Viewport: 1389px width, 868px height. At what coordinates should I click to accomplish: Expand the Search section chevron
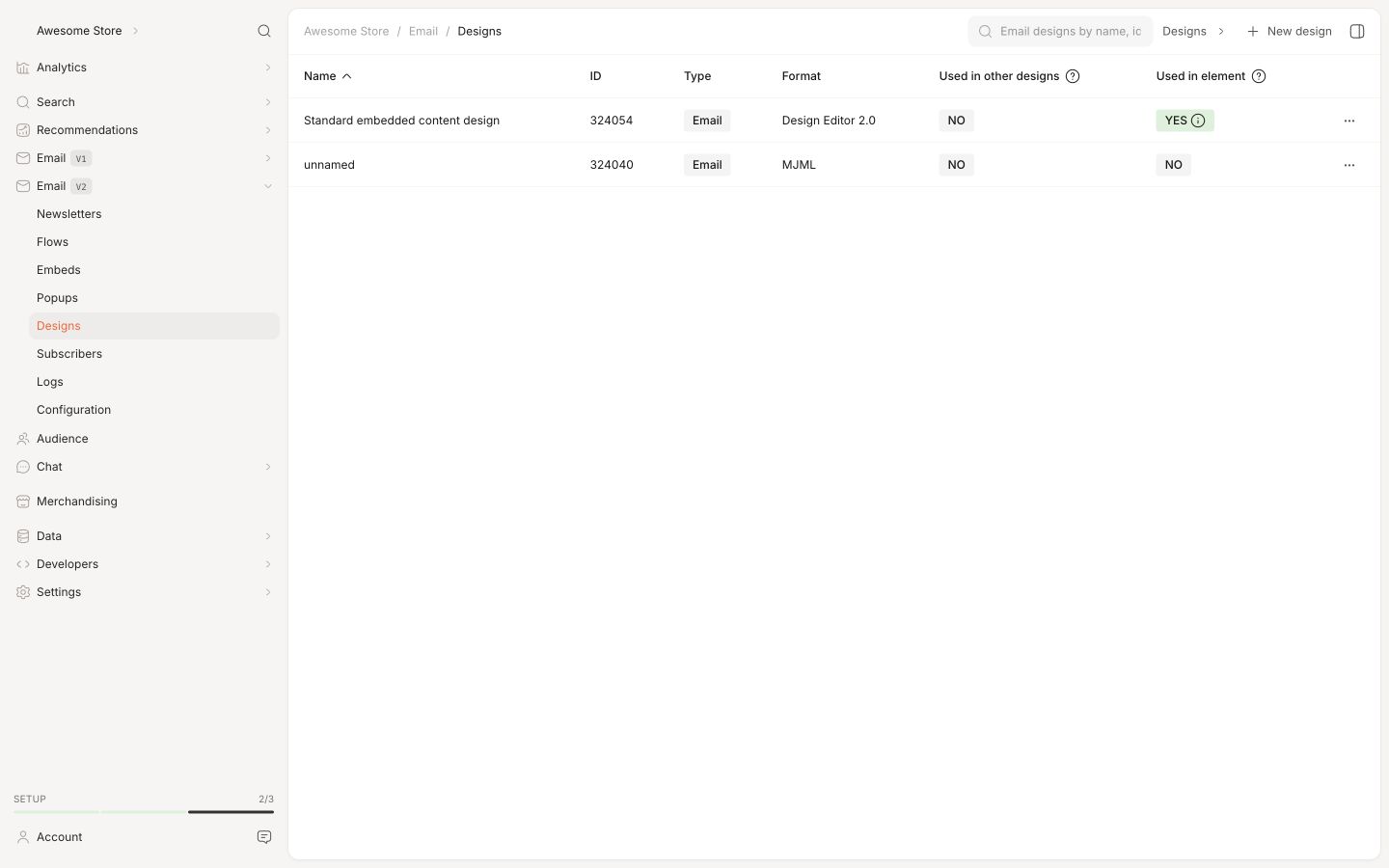click(x=268, y=102)
